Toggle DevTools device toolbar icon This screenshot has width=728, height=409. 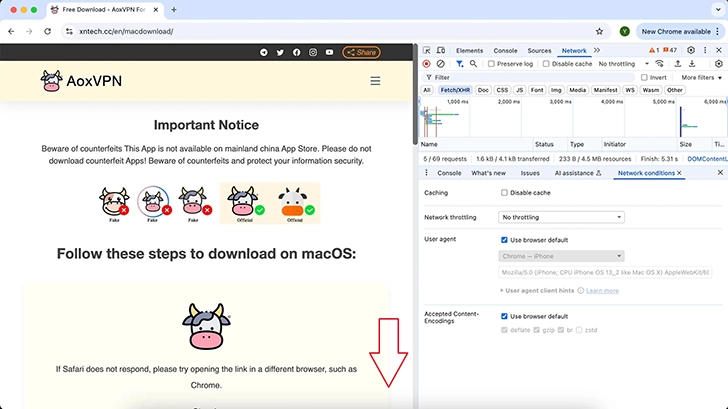click(x=441, y=50)
